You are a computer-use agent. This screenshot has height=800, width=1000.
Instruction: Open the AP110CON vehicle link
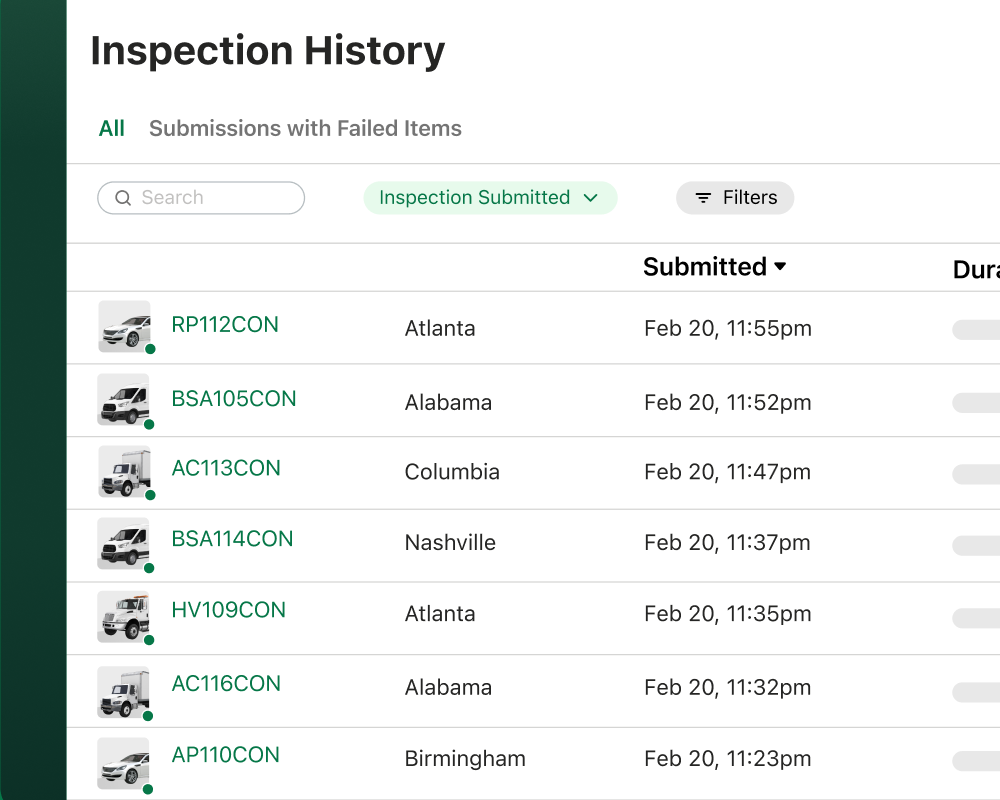[x=226, y=755]
